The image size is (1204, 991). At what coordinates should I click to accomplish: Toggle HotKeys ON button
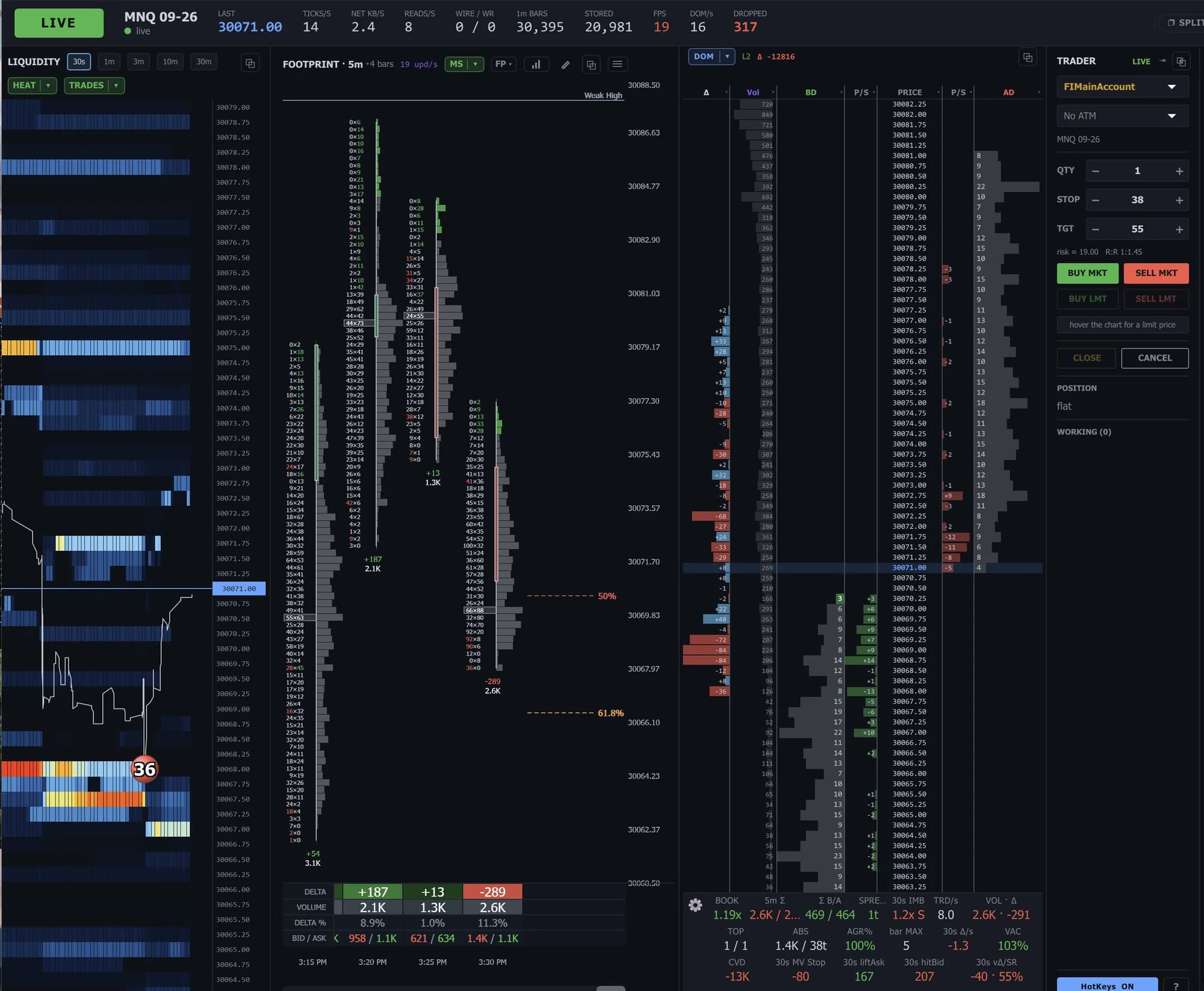[x=1107, y=986]
